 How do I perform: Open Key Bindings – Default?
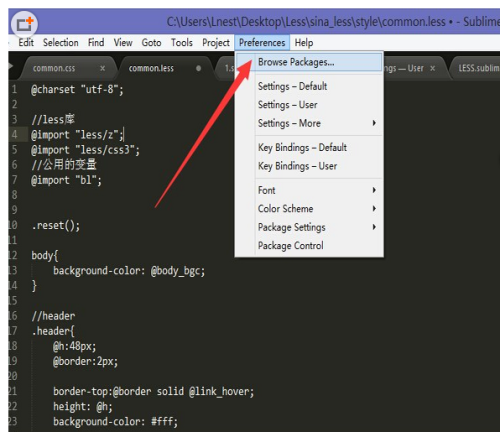point(309,147)
